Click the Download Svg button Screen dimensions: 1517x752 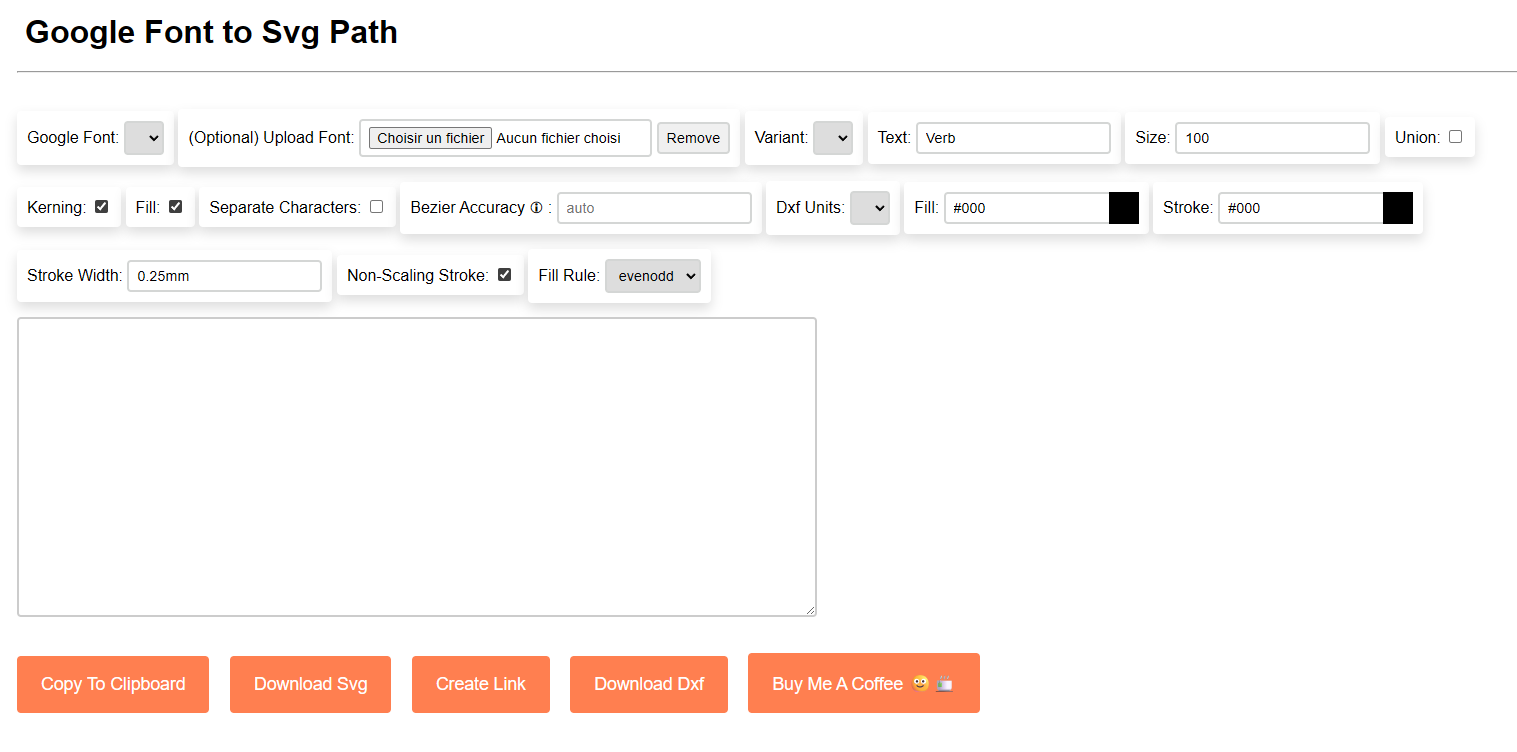(310, 684)
